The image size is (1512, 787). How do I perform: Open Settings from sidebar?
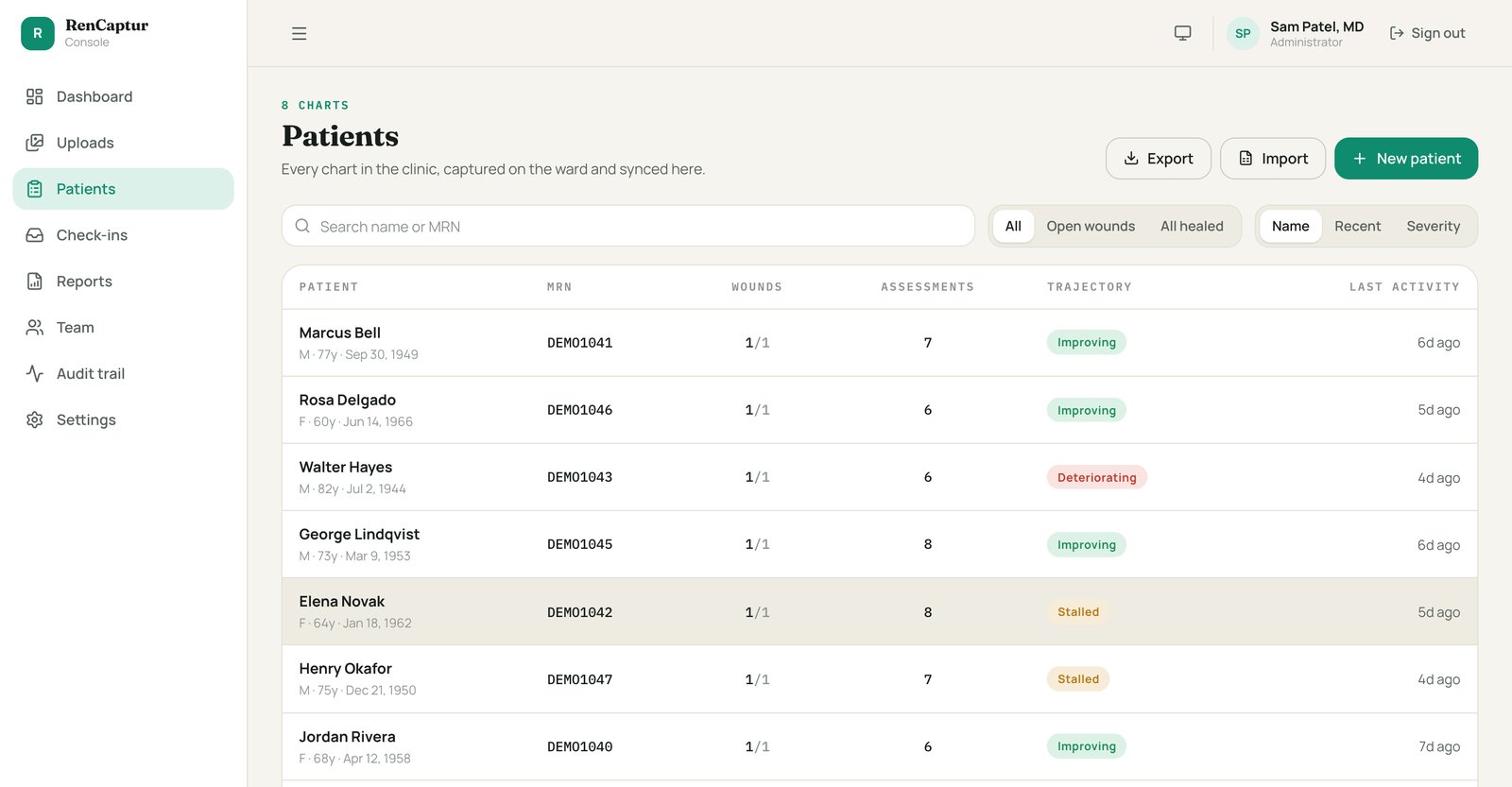pyautogui.click(x=123, y=419)
